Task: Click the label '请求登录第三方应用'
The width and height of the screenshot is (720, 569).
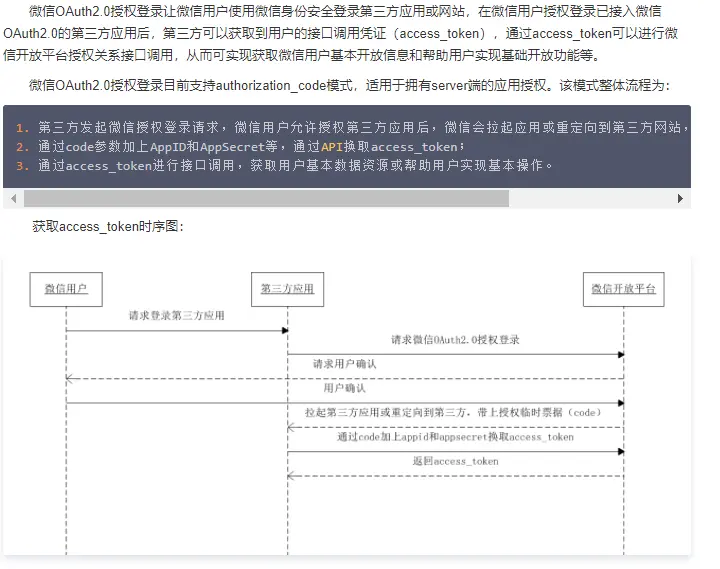Action: [x=177, y=315]
